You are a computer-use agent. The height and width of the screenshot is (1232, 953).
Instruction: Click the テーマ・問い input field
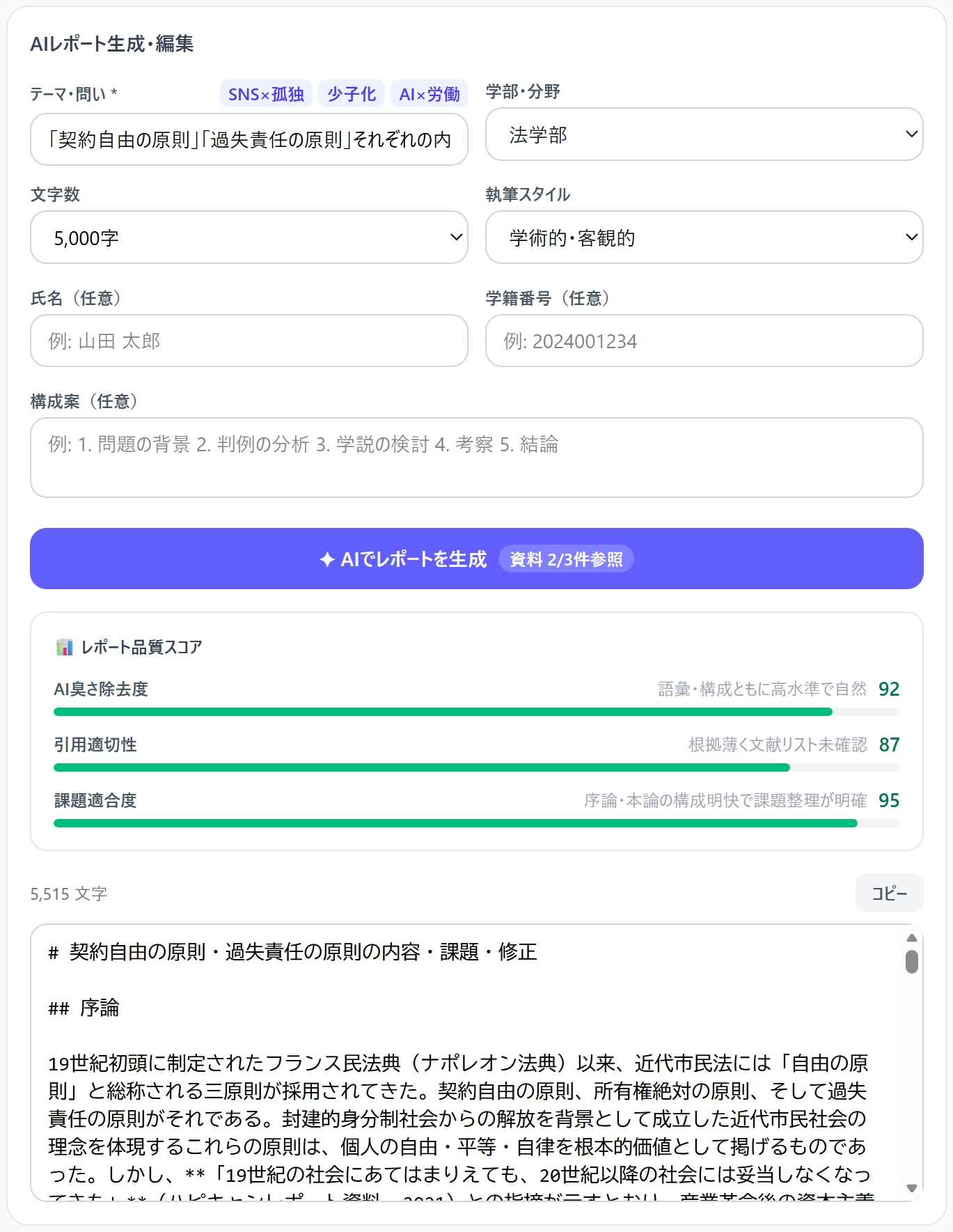coord(249,139)
